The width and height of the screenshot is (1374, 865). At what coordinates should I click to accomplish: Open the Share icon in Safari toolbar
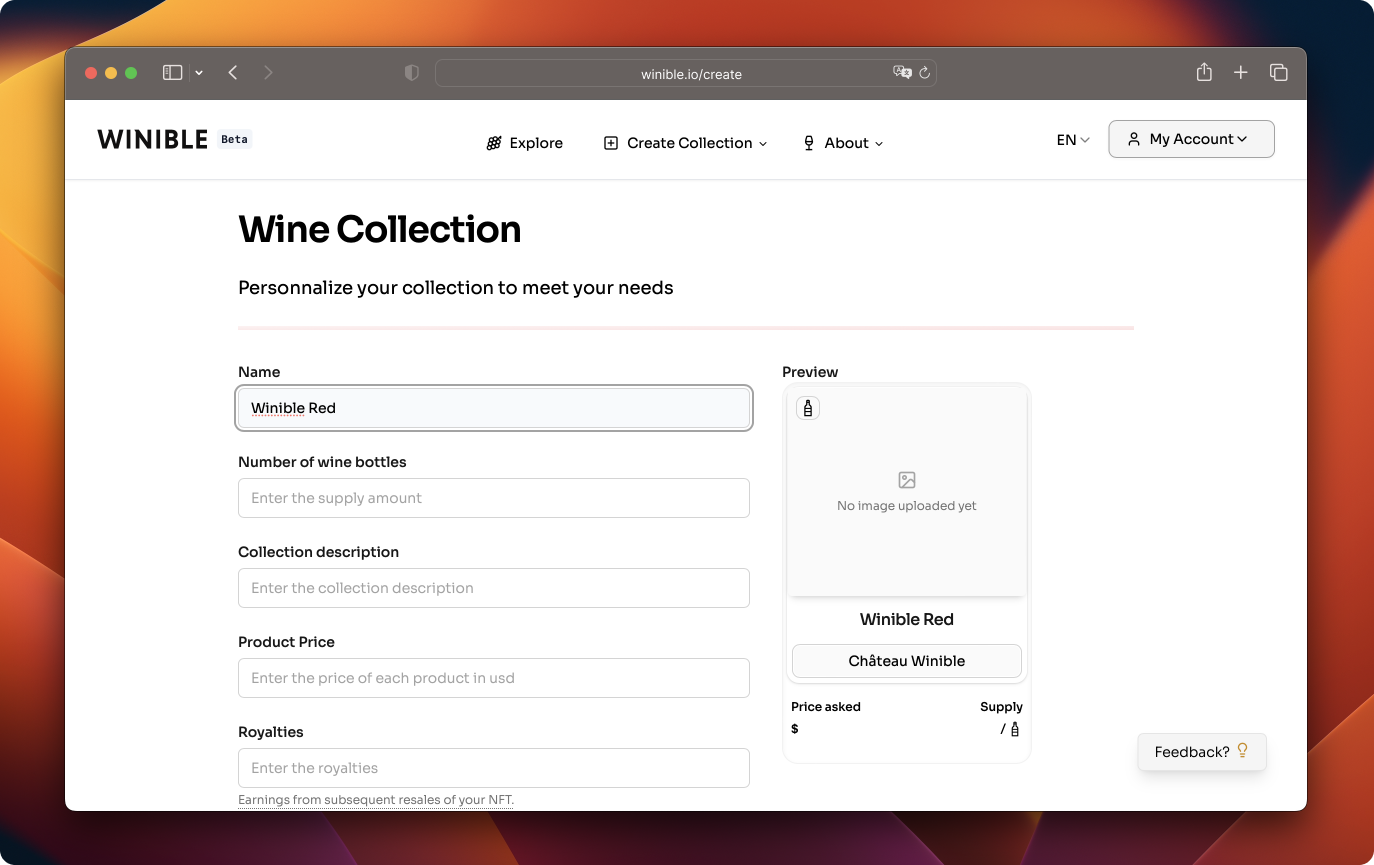(x=1204, y=72)
